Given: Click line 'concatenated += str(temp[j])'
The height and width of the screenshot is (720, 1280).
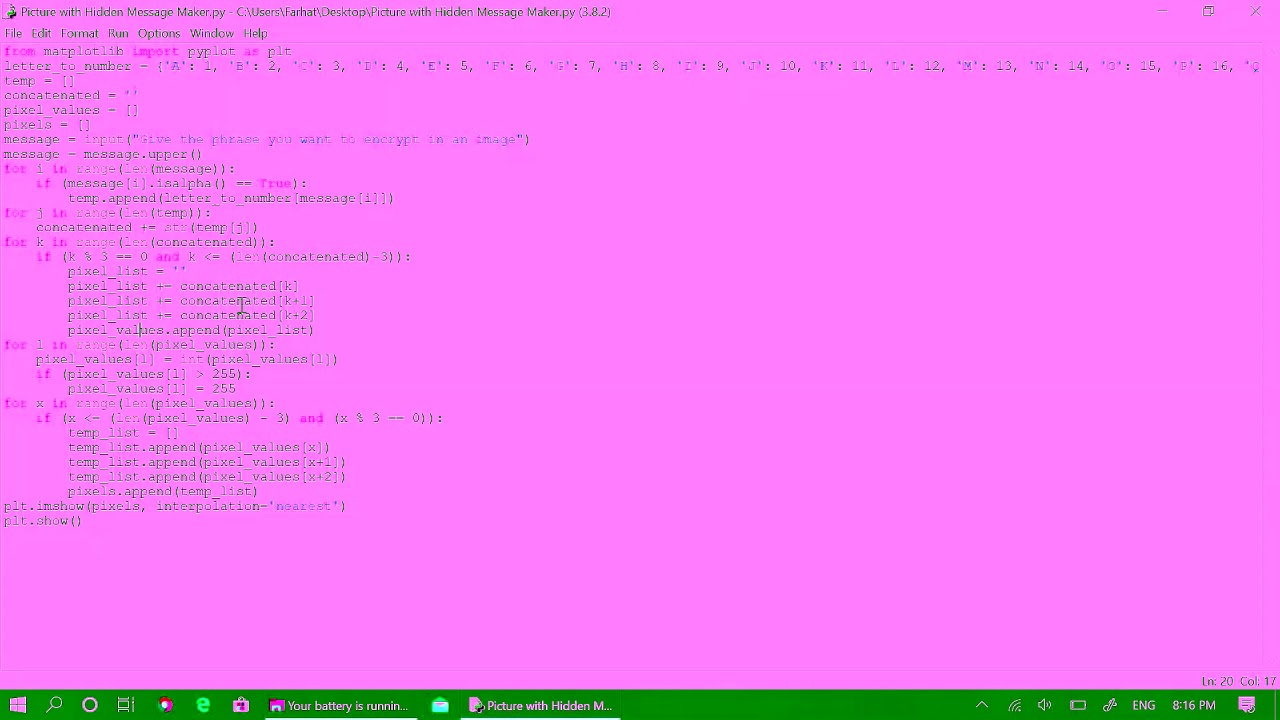Looking at the screenshot, I should 147,227.
